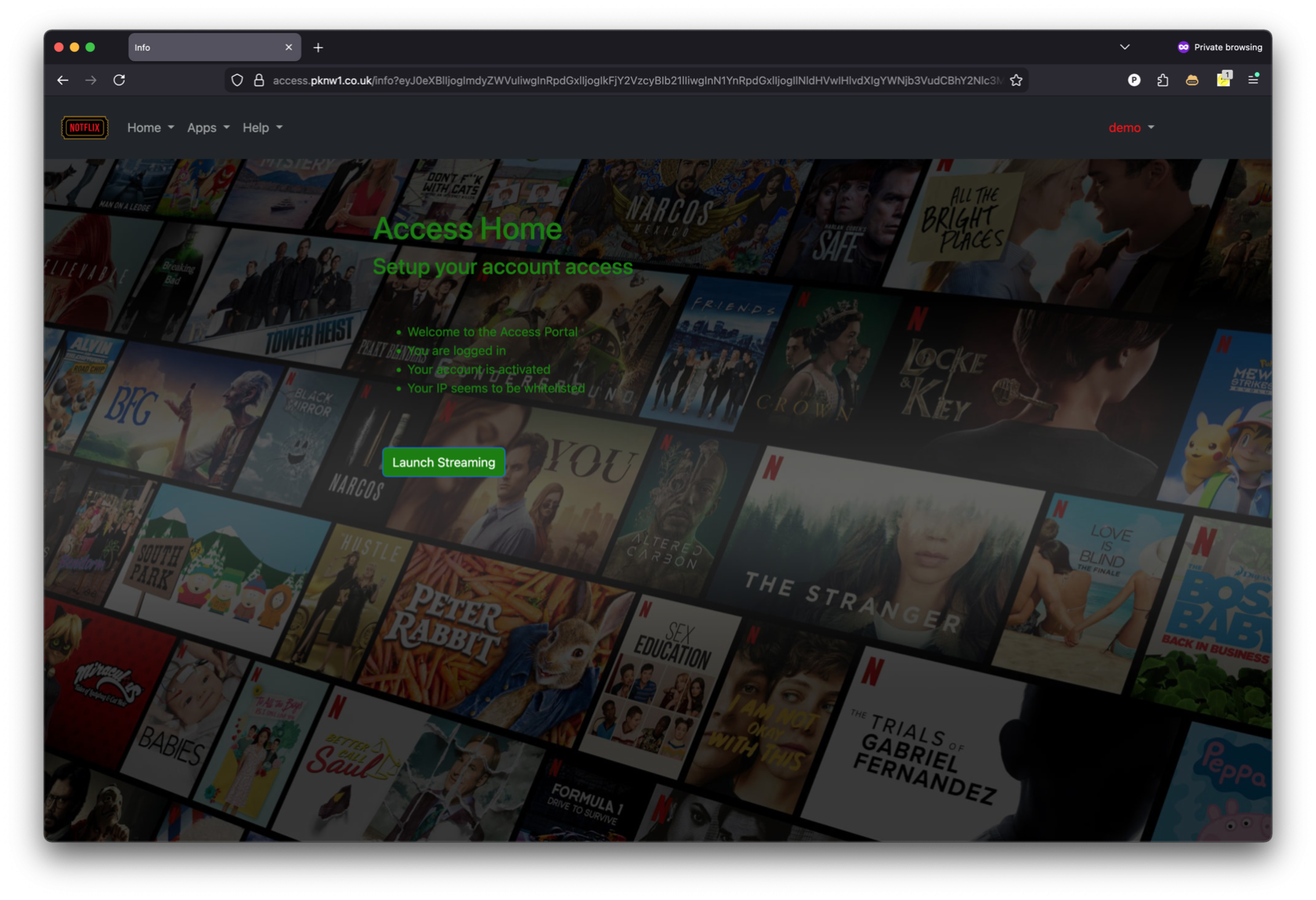Click the Private browsing mask indicator
This screenshot has width=1316, height=900.
pos(1220,47)
